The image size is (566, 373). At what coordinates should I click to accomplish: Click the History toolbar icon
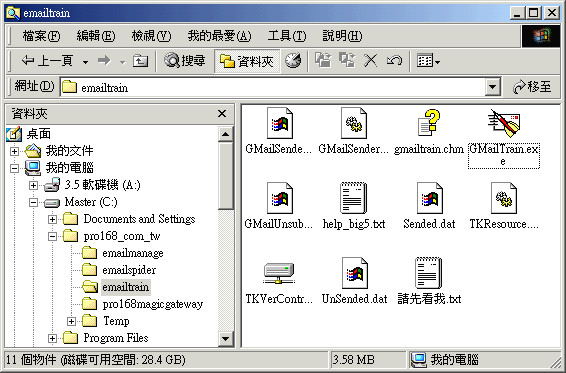[x=293, y=61]
